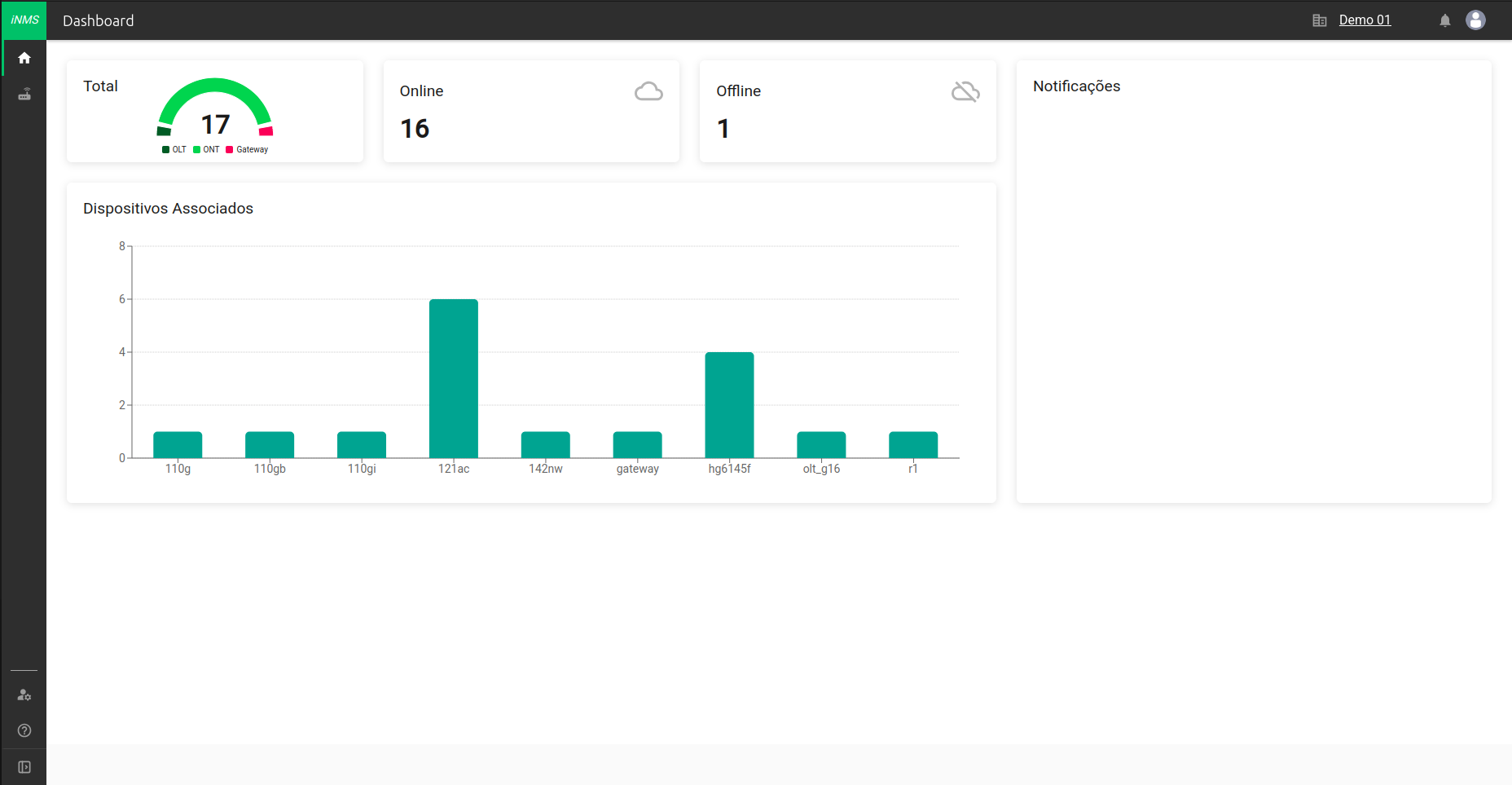The width and height of the screenshot is (1512, 785).
Task: Select the 142nw bar
Action: point(546,445)
